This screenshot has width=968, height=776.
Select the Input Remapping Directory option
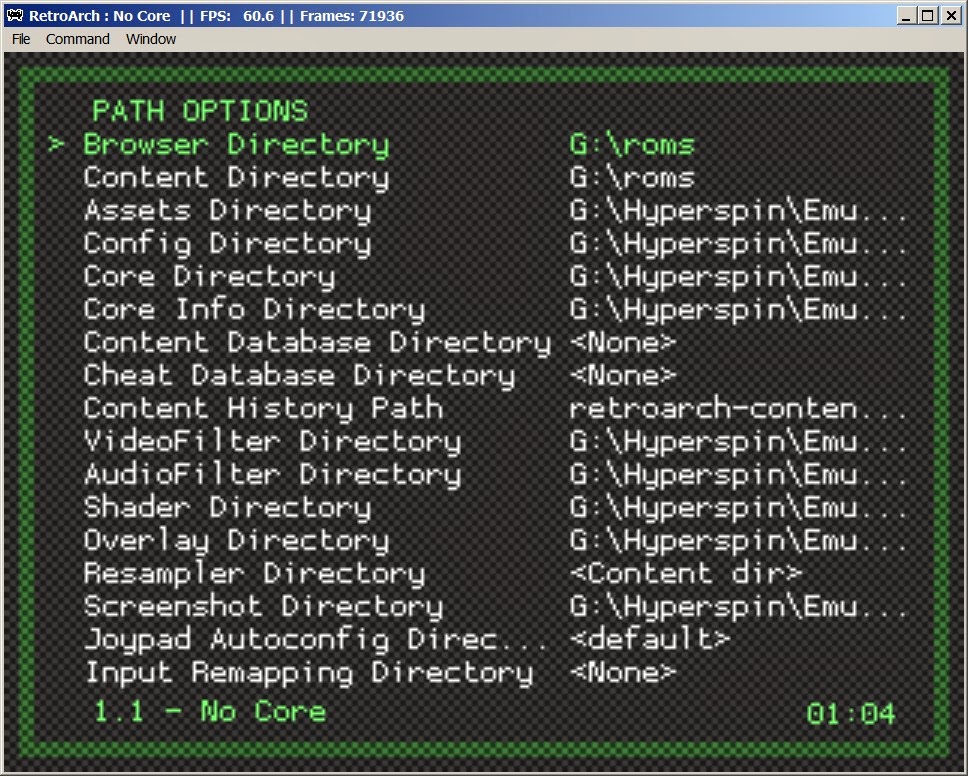309,672
